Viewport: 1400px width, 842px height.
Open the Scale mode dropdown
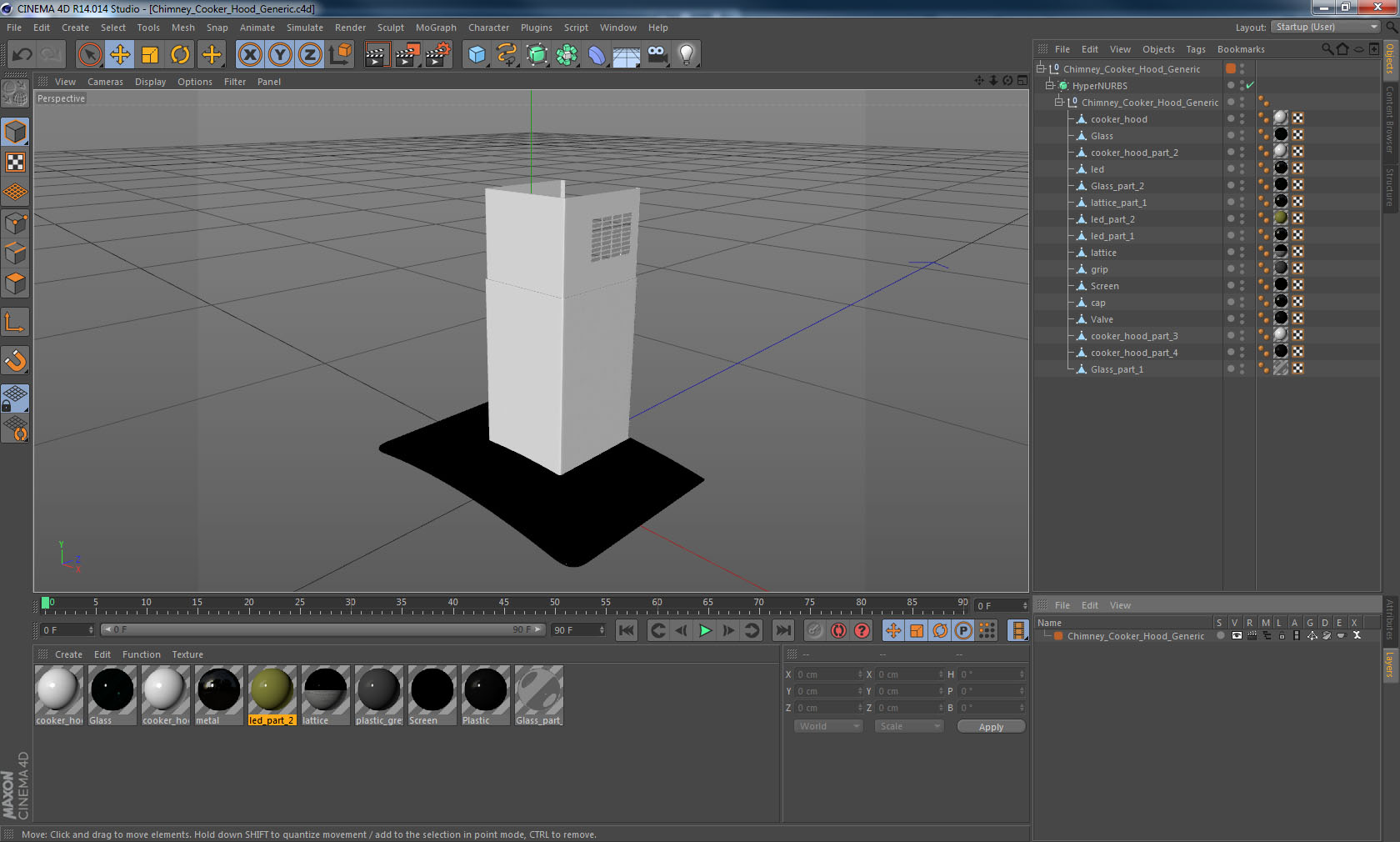[x=908, y=726]
